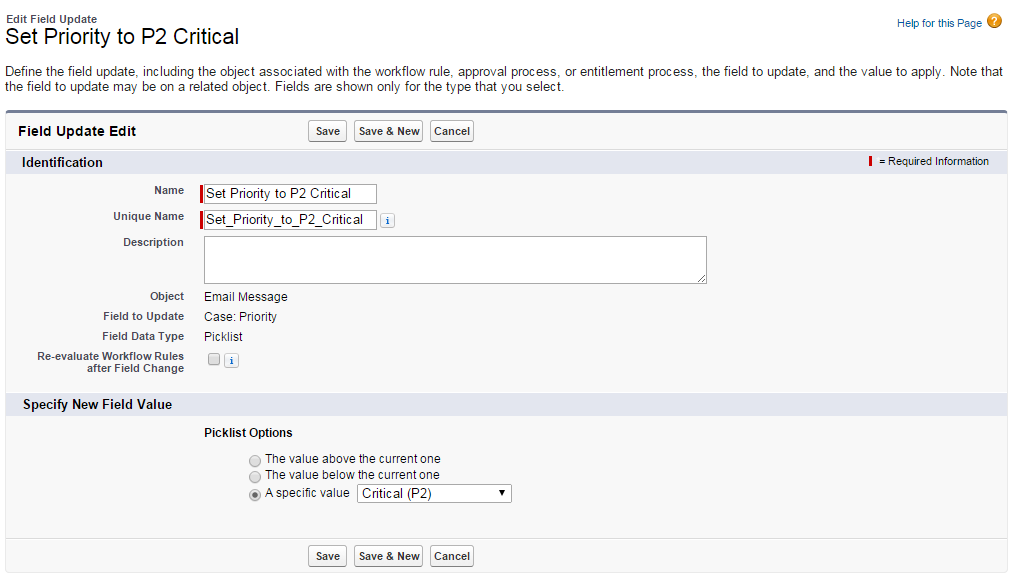Click the Unique Name info icon

[x=388, y=221]
